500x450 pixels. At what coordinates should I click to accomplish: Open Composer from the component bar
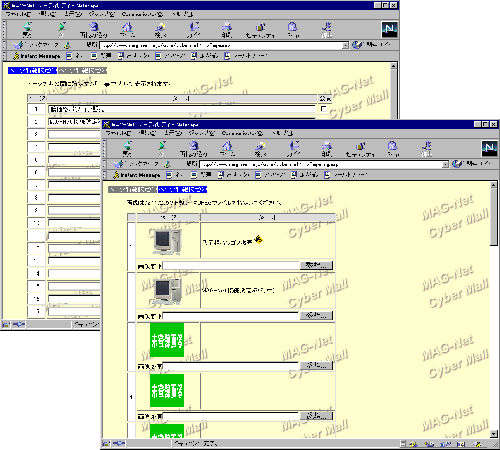(x=478, y=444)
